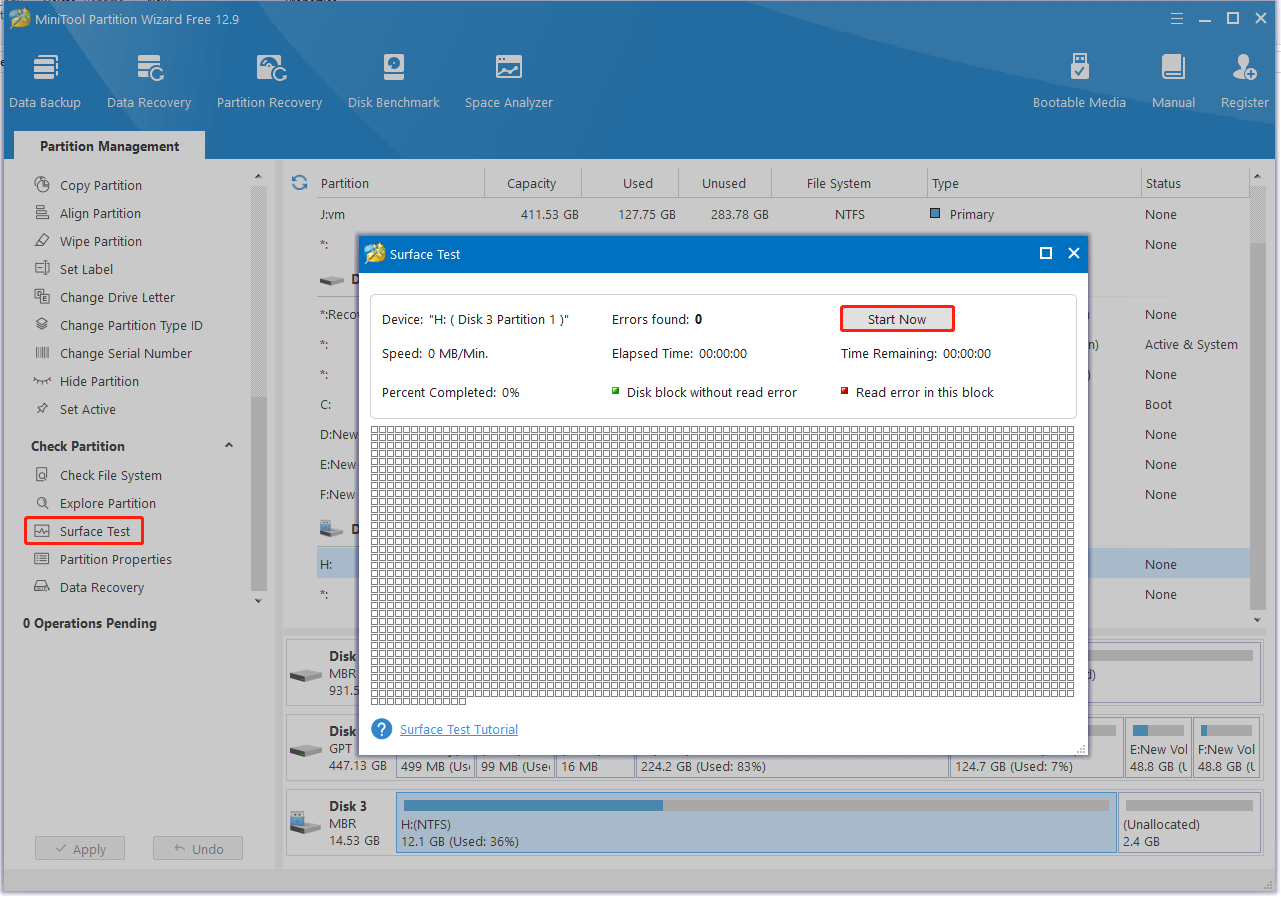Select Unallocated 2.4 GB block on Disk 3
This screenshot has height=897, width=1281.
coord(1188,821)
